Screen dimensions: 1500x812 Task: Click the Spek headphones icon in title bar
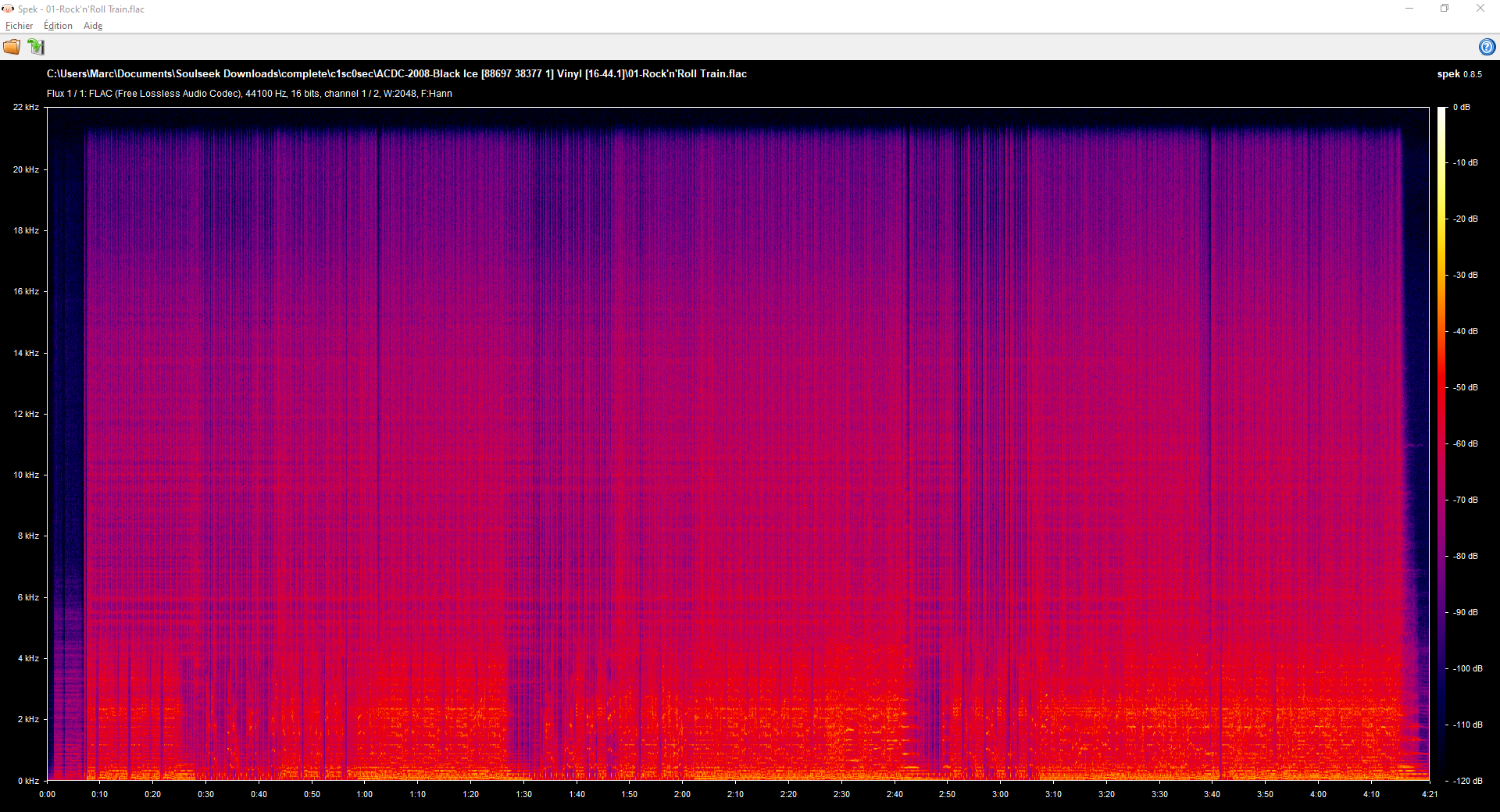pyautogui.click(x=8, y=9)
